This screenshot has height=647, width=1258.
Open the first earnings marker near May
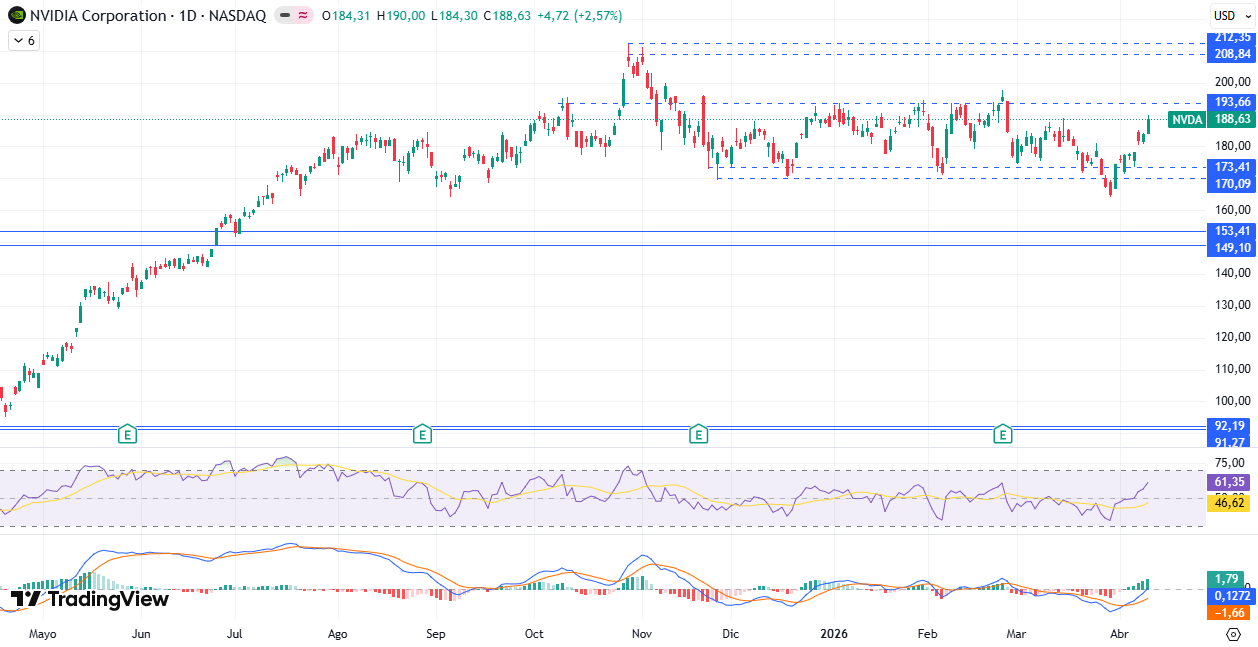[x=127, y=434]
